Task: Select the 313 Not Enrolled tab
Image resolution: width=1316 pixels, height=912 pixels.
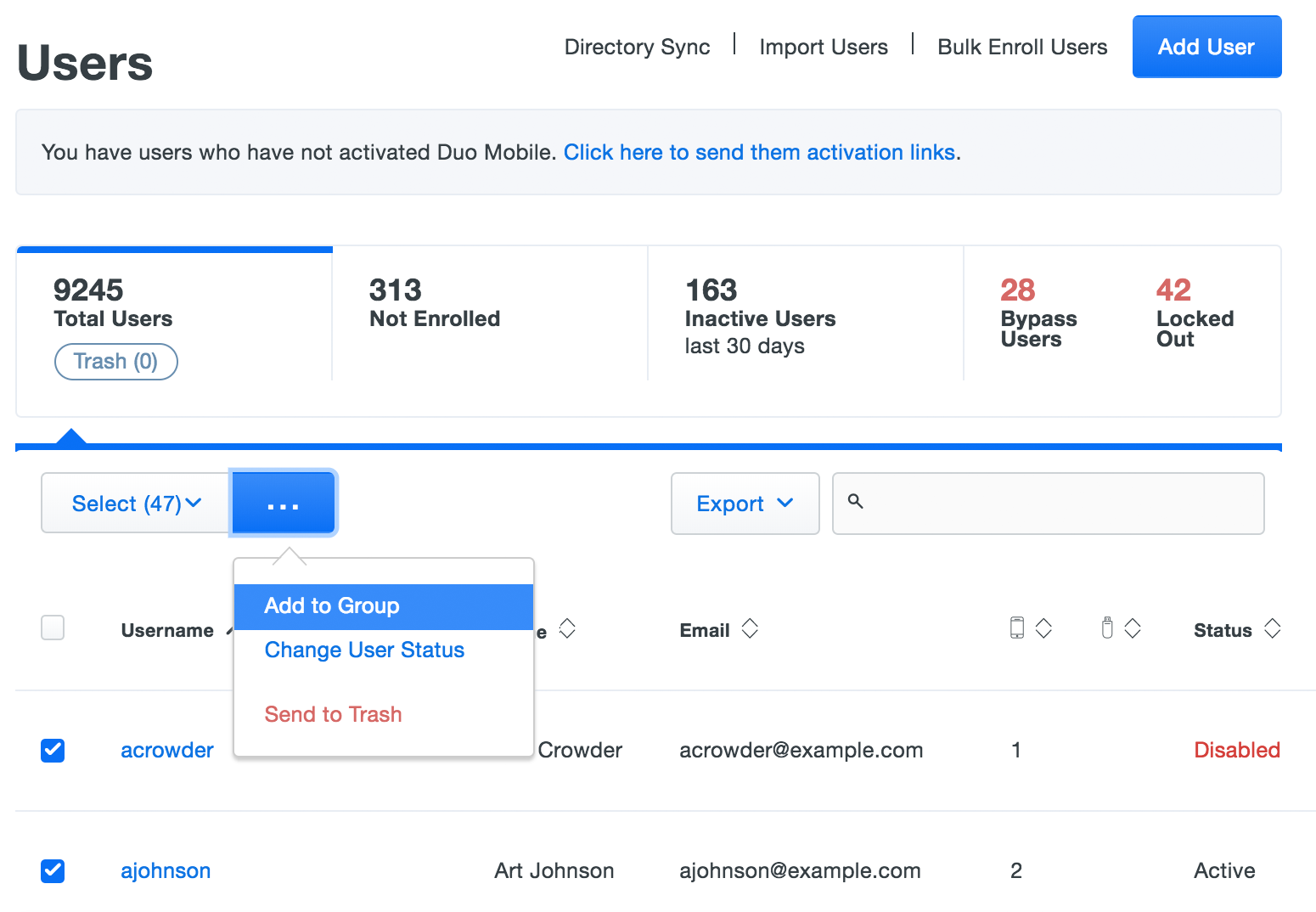Action: pos(490,314)
